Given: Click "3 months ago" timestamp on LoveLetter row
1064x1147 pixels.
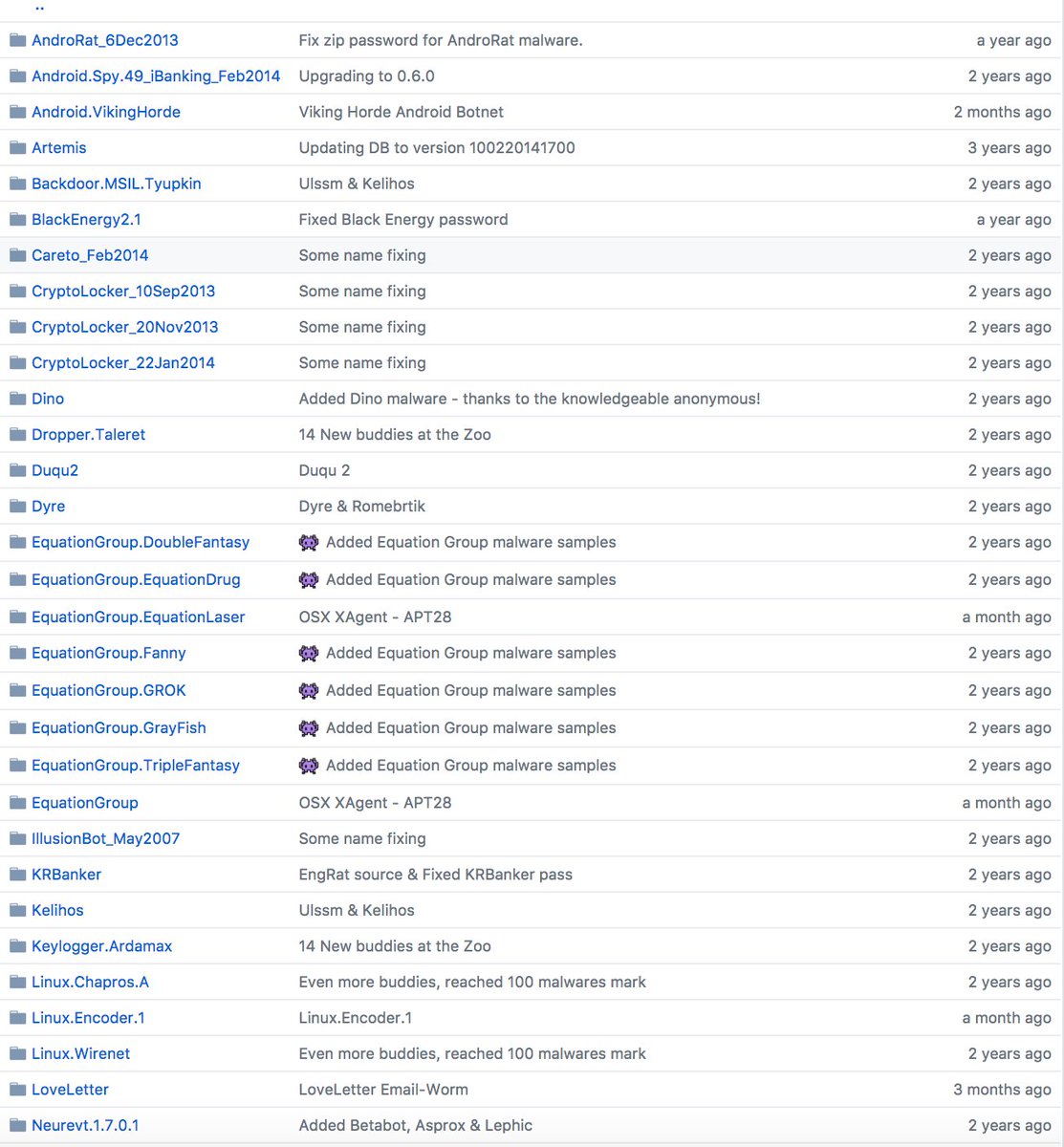Looking at the screenshot, I should click(x=1002, y=1089).
